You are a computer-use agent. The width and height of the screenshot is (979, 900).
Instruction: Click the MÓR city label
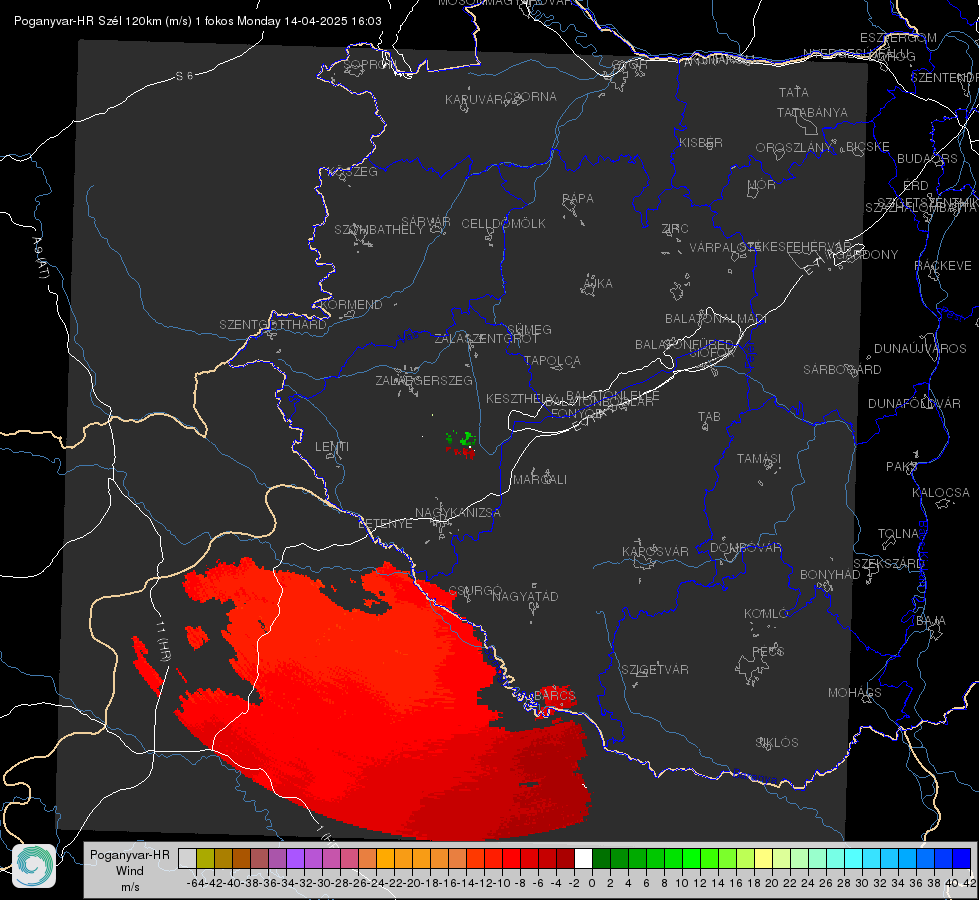(x=762, y=185)
